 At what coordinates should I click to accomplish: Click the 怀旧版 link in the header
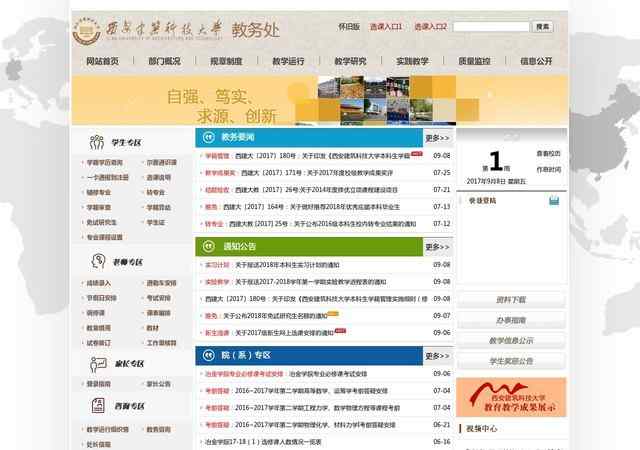(349, 27)
